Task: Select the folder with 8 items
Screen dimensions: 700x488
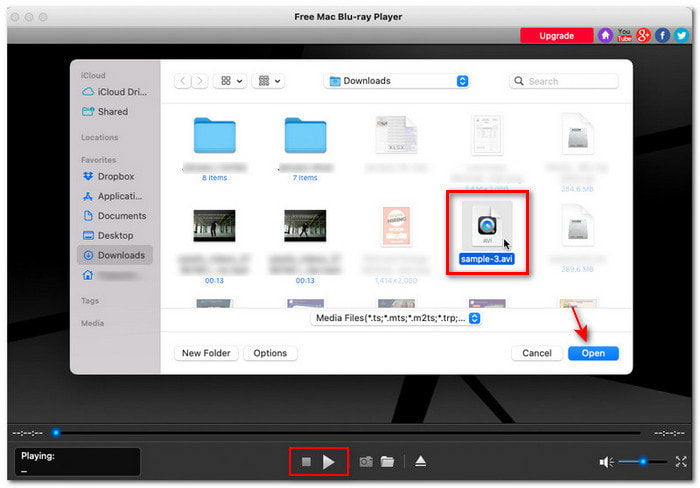Action: coord(215,135)
